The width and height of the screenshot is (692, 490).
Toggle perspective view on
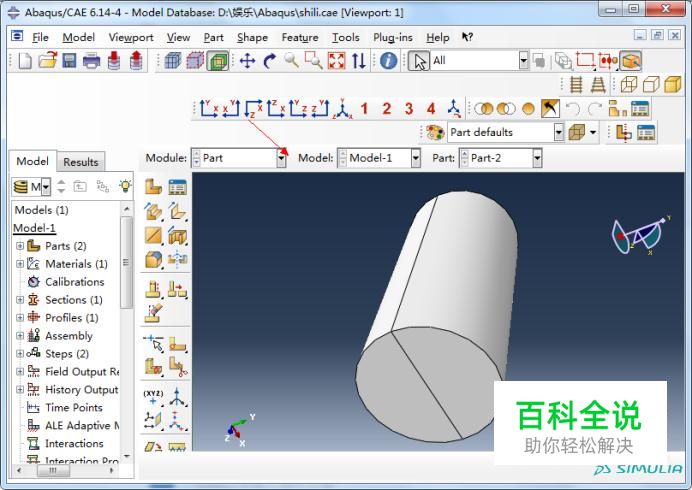[598, 84]
